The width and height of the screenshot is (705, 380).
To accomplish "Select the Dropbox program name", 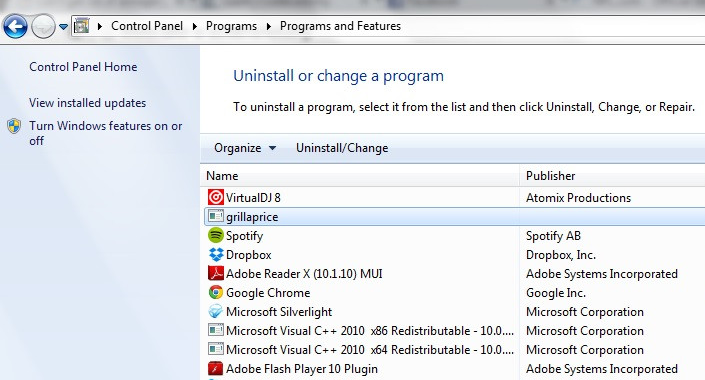I will (x=249, y=255).
